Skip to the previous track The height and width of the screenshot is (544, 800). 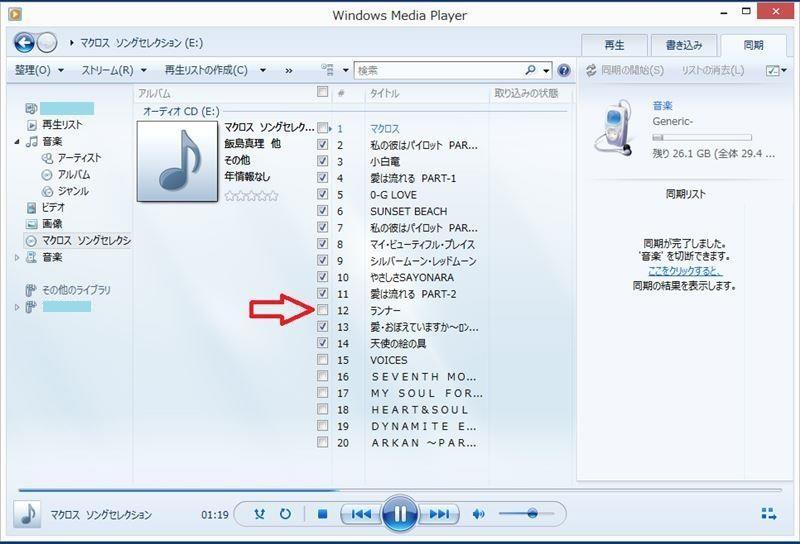point(361,514)
